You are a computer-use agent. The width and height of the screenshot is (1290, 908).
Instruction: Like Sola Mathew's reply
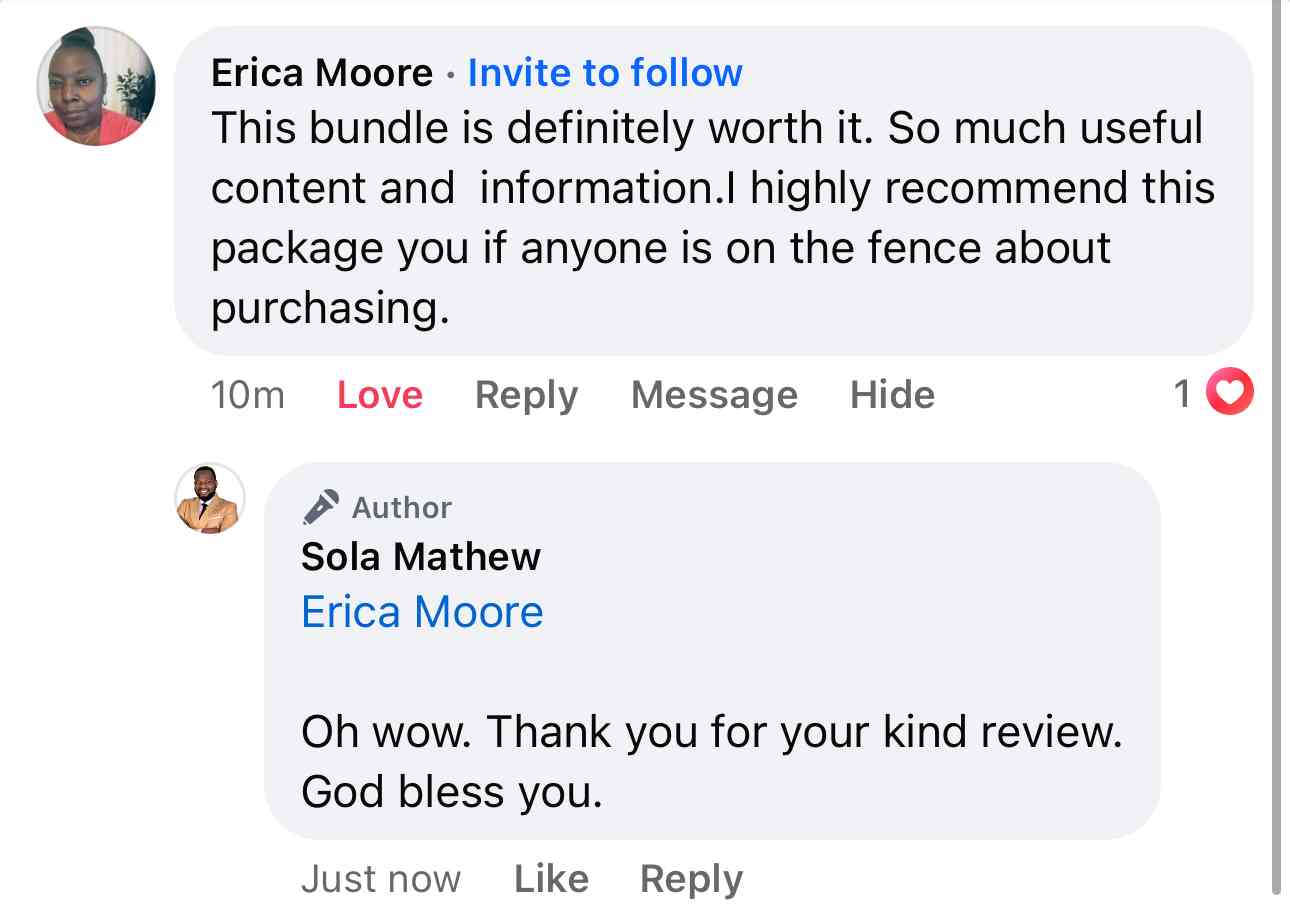550,878
